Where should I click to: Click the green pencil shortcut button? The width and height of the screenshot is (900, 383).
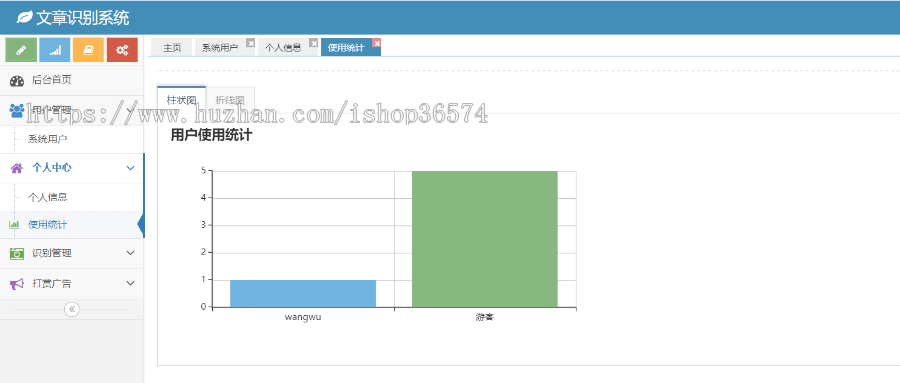[21, 50]
